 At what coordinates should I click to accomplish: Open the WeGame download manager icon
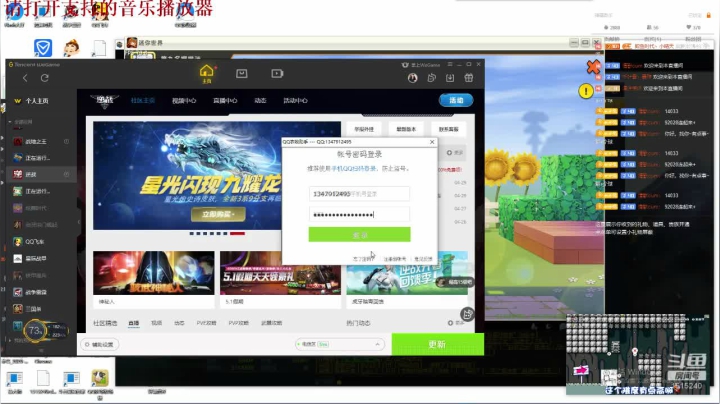[x=450, y=78]
